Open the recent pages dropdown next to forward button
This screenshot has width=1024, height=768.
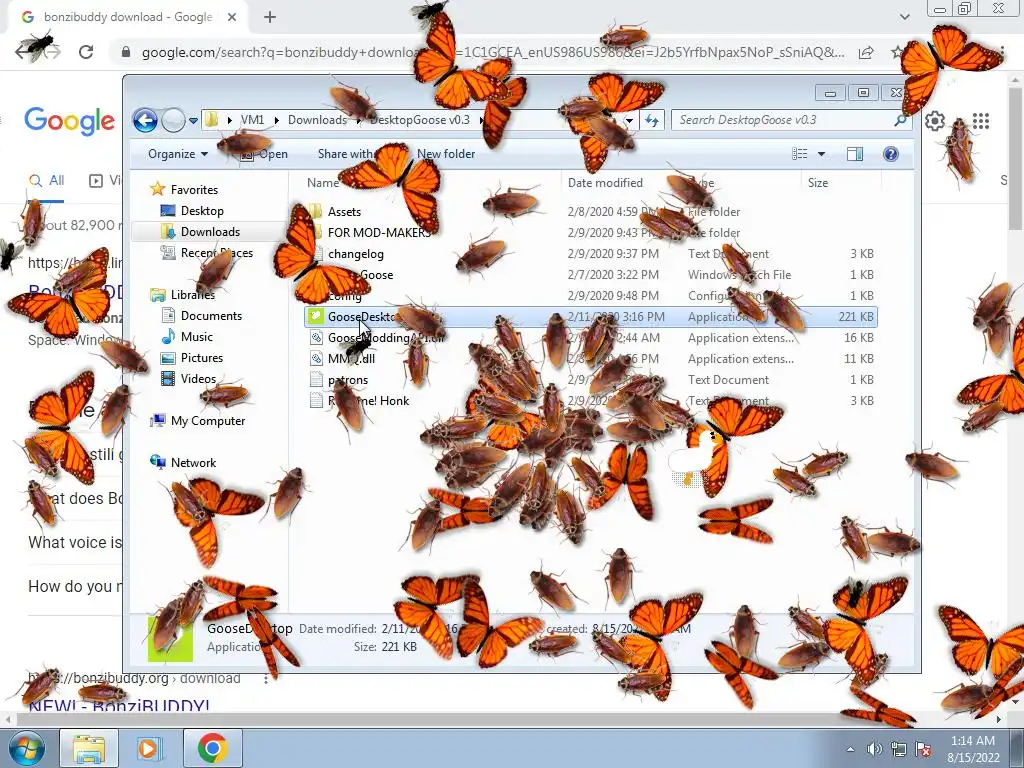[193, 121]
